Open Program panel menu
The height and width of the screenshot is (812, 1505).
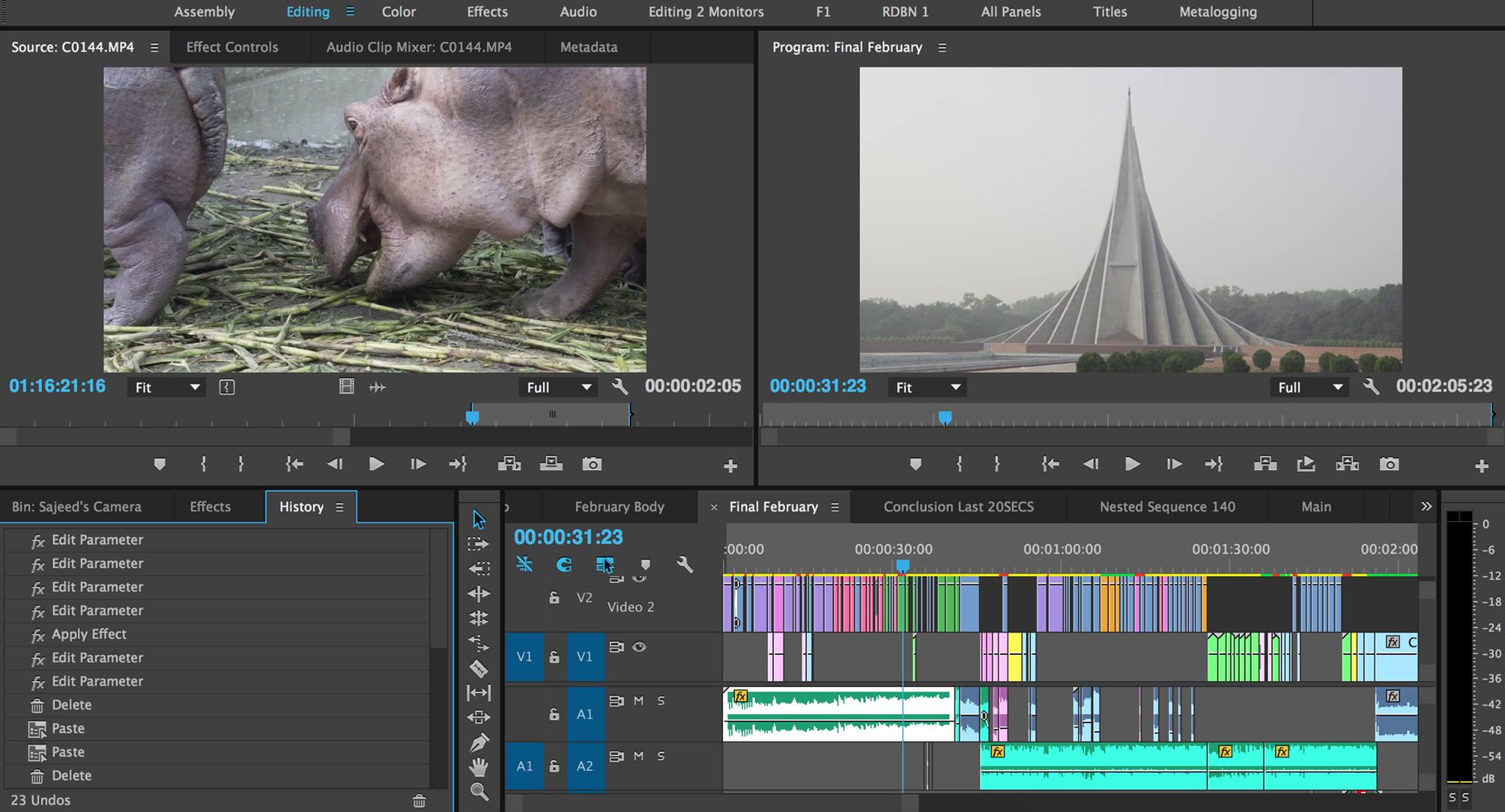pyautogui.click(x=942, y=48)
